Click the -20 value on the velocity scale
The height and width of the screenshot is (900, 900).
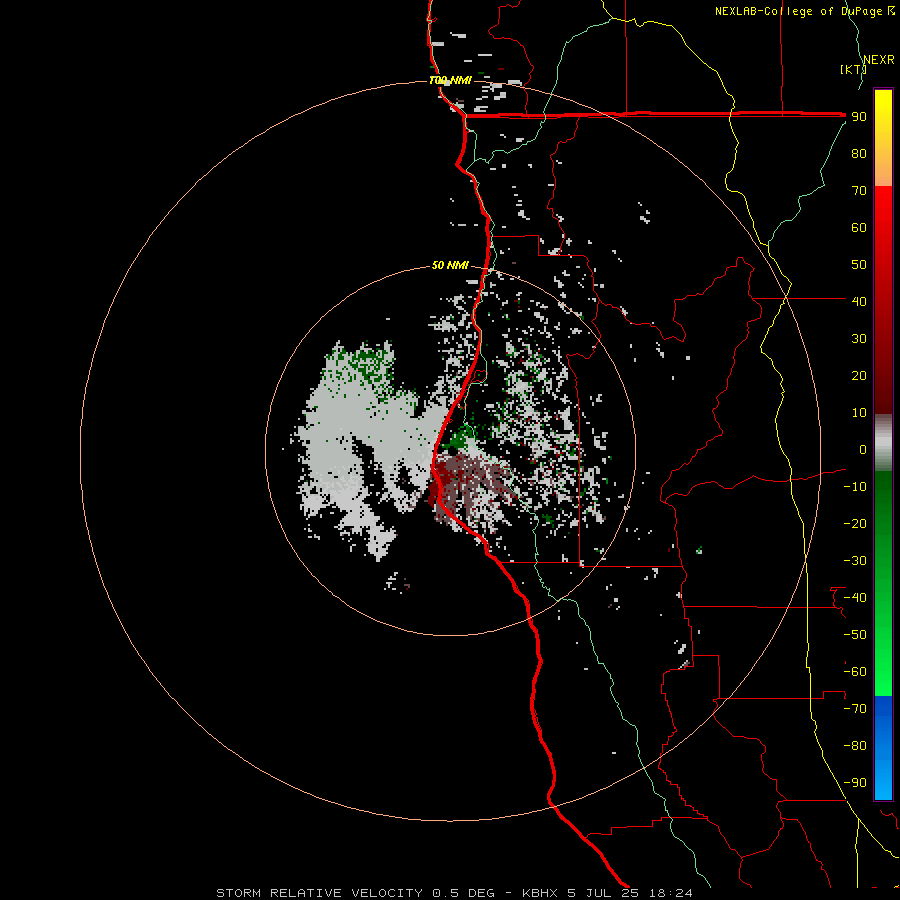(x=855, y=523)
